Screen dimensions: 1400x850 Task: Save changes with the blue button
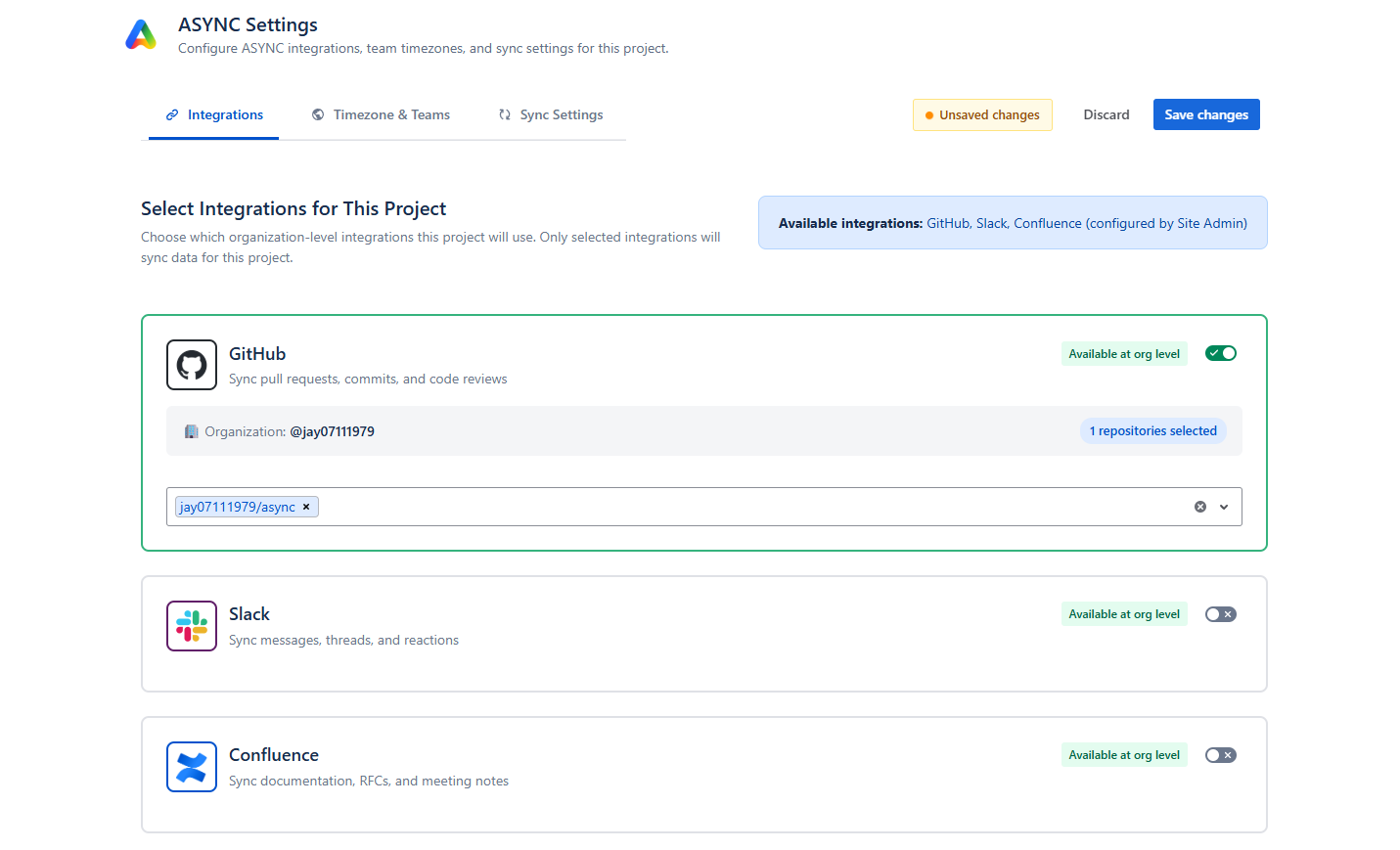point(1206,114)
